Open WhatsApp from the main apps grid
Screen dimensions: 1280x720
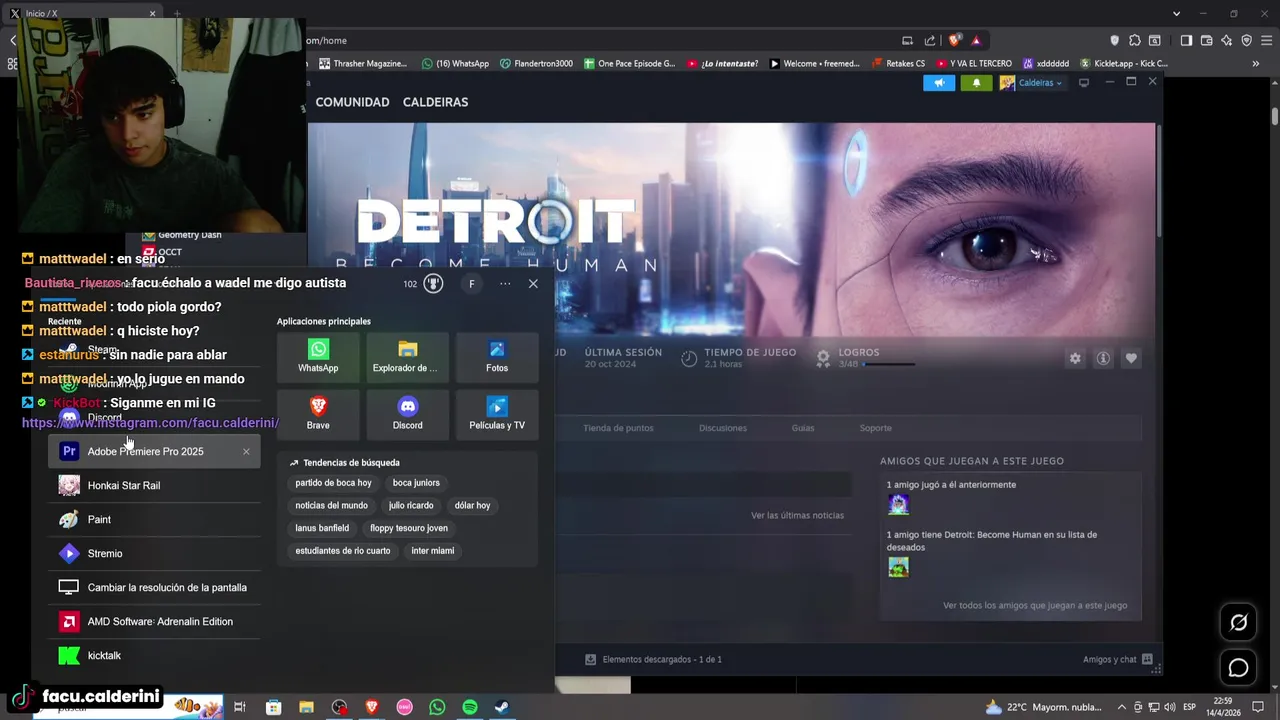click(318, 357)
